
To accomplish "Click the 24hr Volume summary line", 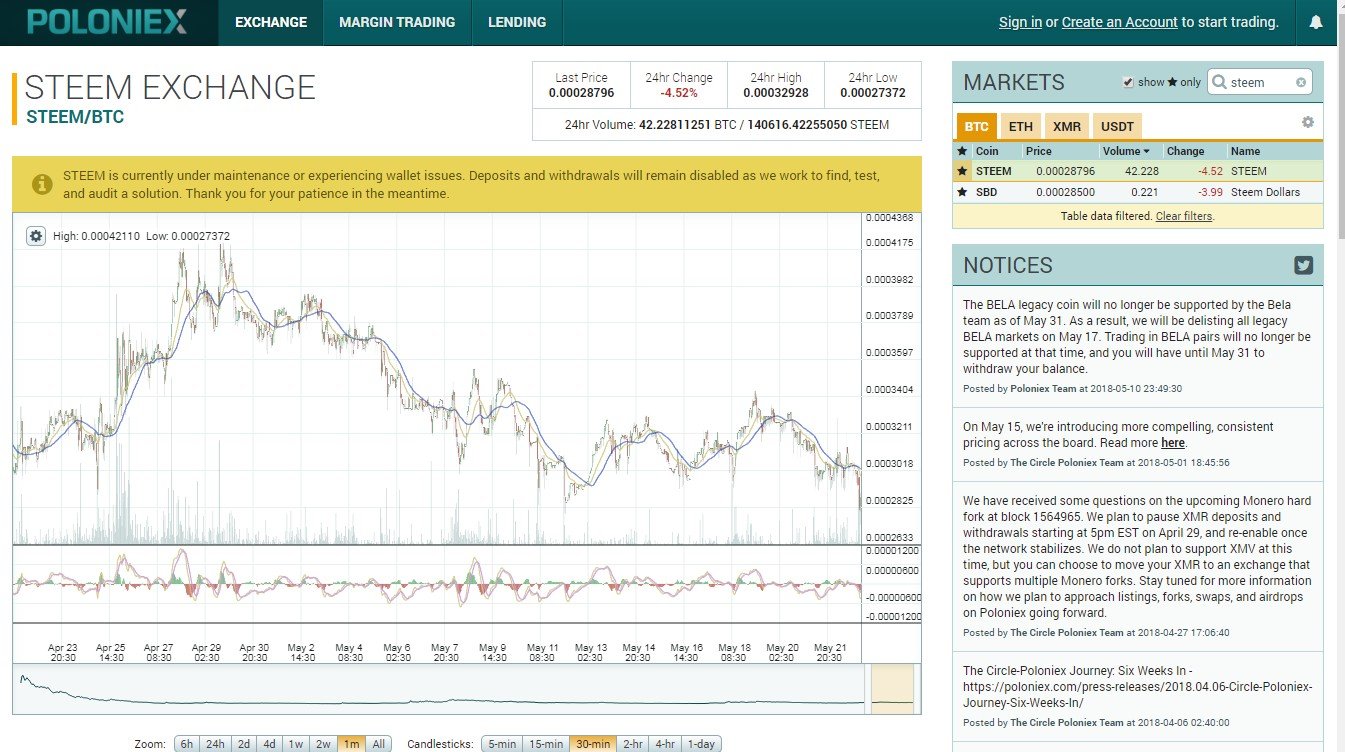I will 726,125.
